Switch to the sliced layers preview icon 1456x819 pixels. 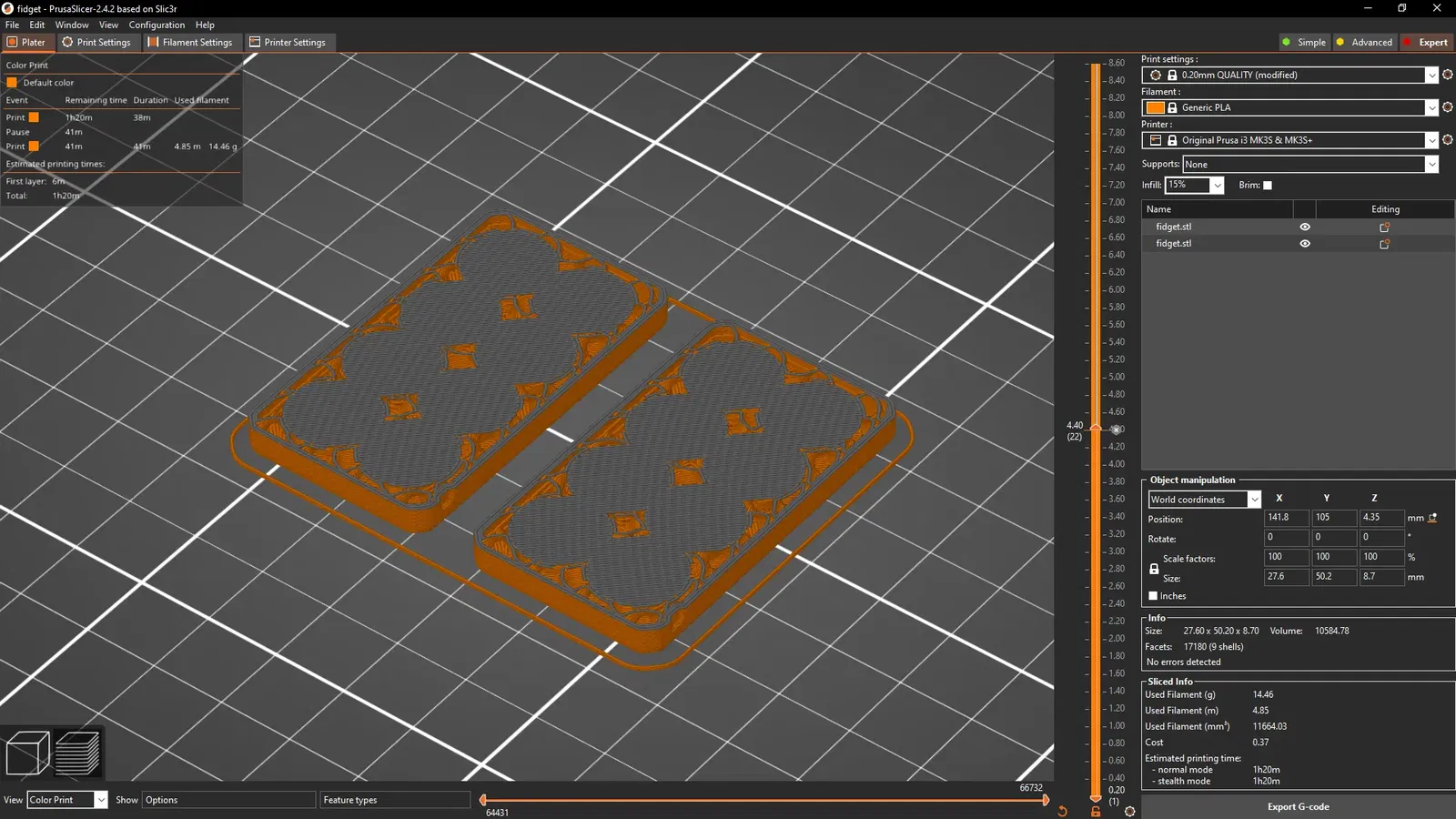[x=77, y=753]
